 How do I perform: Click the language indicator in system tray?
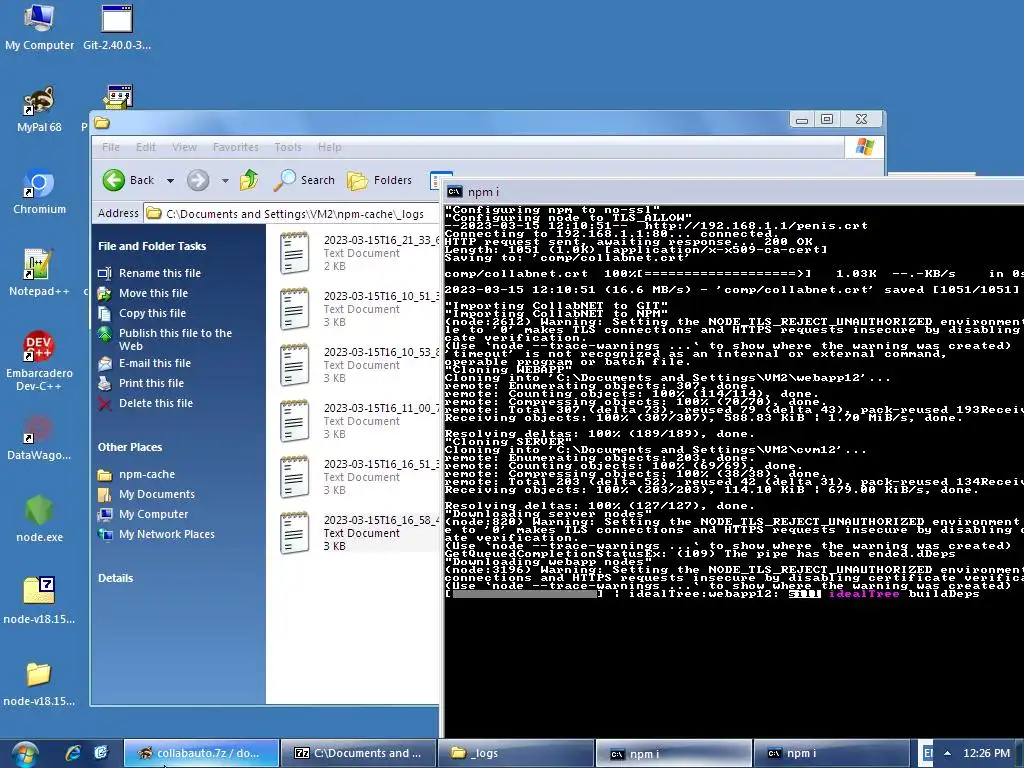[x=927, y=754]
